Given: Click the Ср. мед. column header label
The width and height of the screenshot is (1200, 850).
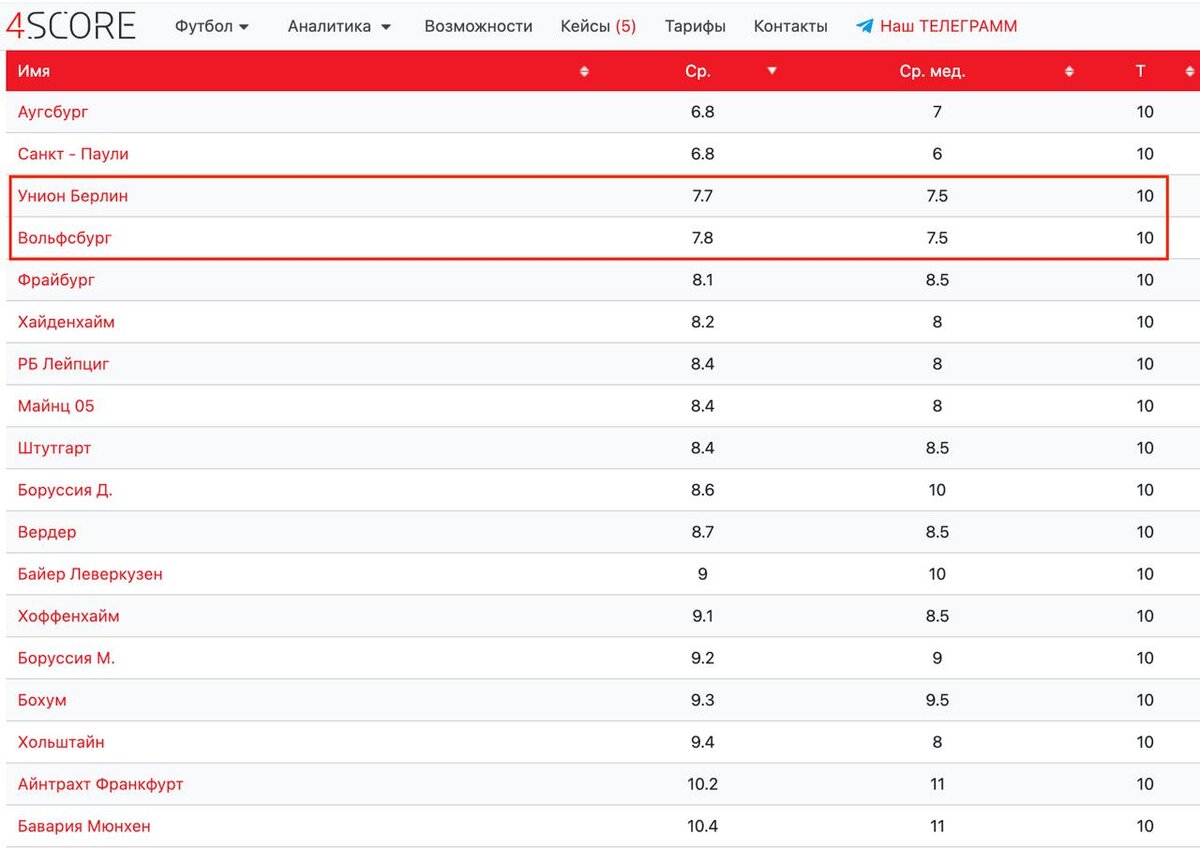Looking at the screenshot, I should pos(932,72).
